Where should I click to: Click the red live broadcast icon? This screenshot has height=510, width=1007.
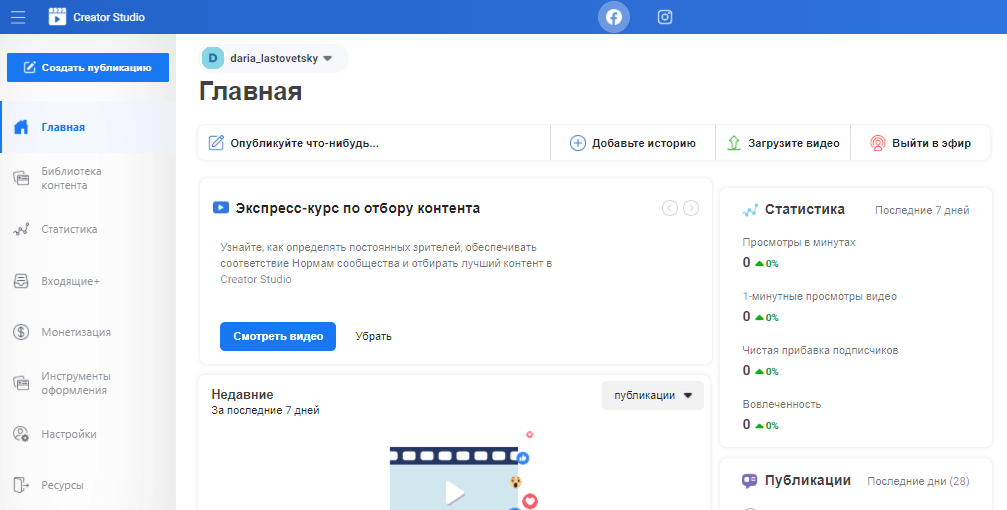(878, 143)
